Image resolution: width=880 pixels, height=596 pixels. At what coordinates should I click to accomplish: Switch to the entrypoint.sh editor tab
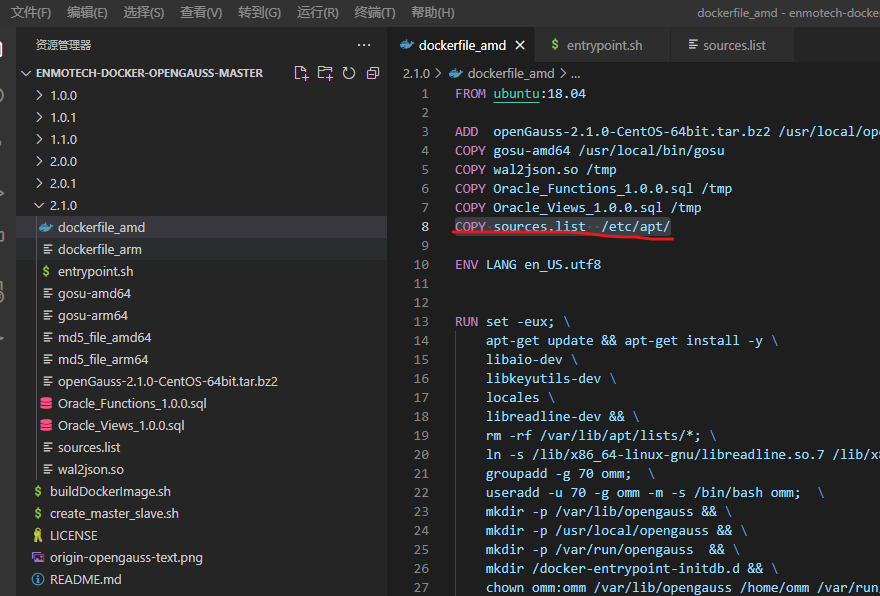coord(603,45)
